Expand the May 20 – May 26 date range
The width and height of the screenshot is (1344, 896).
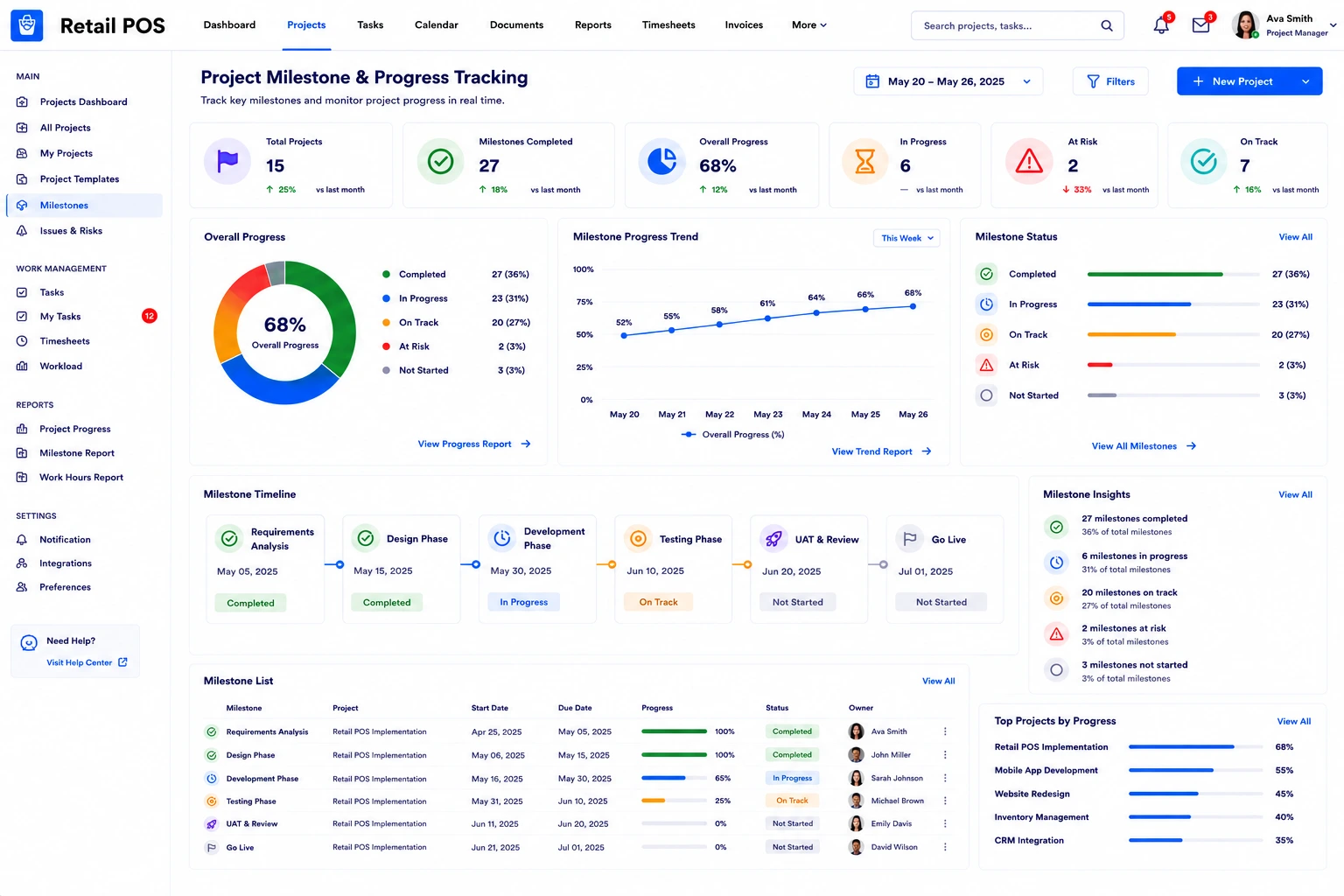pyautogui.click(x=948, y=81)
